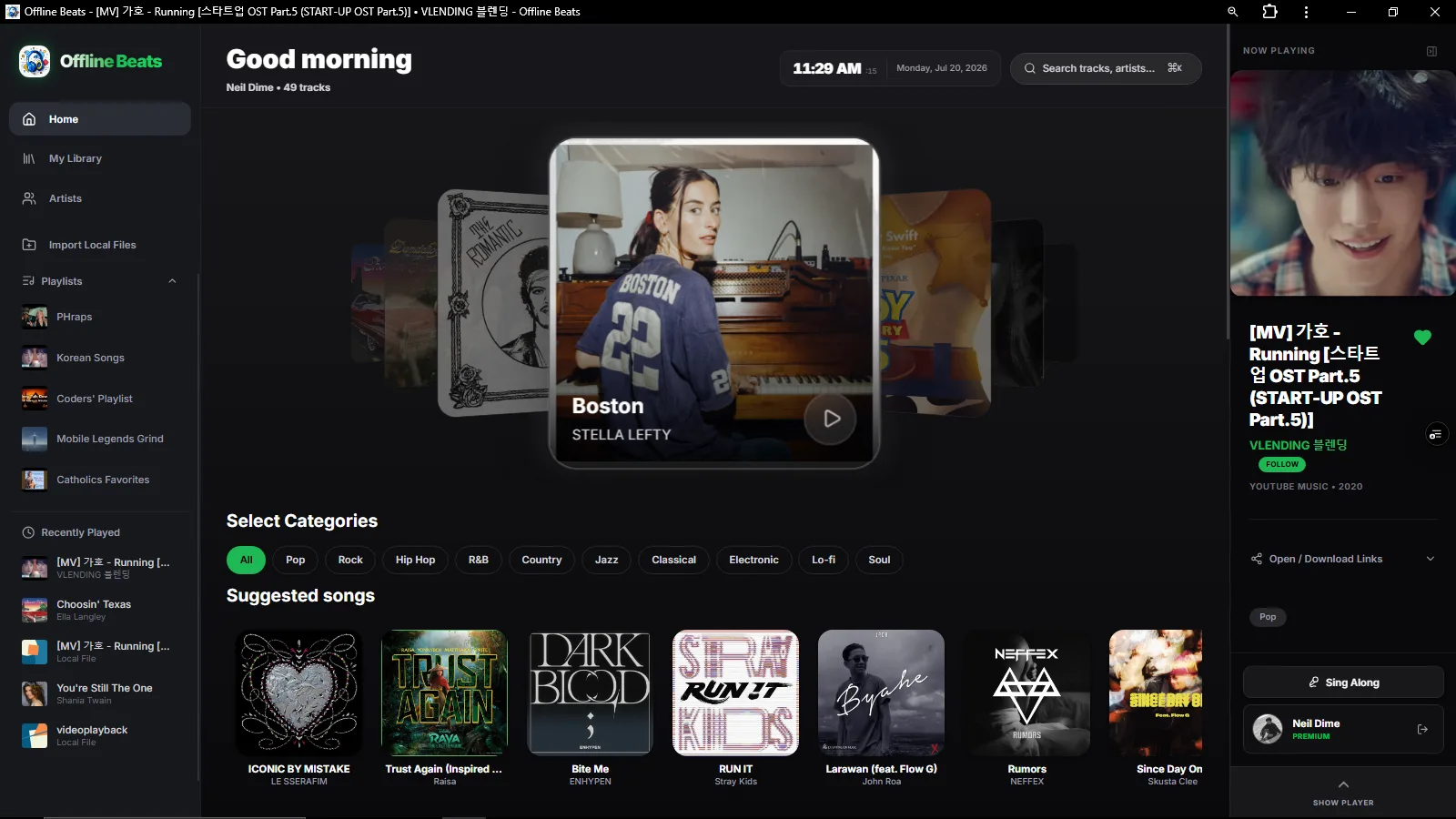Filter by Country category

click(541, 560)
